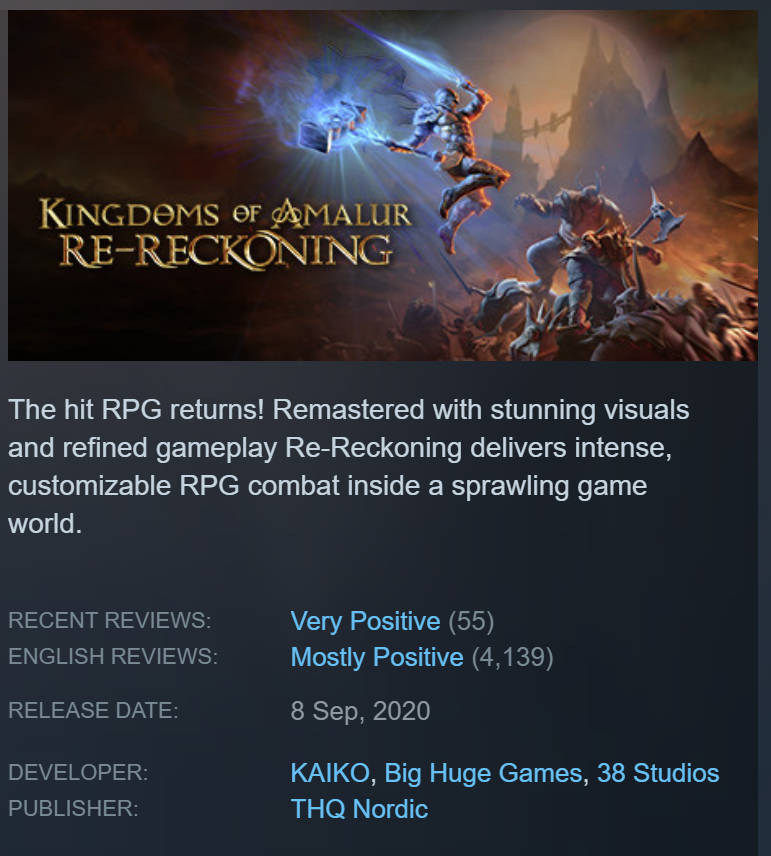The width and height of the screenshot is (771, 856).
Task: Click the Release Date label
Action: pyautogui.click(x=93, y=710)
